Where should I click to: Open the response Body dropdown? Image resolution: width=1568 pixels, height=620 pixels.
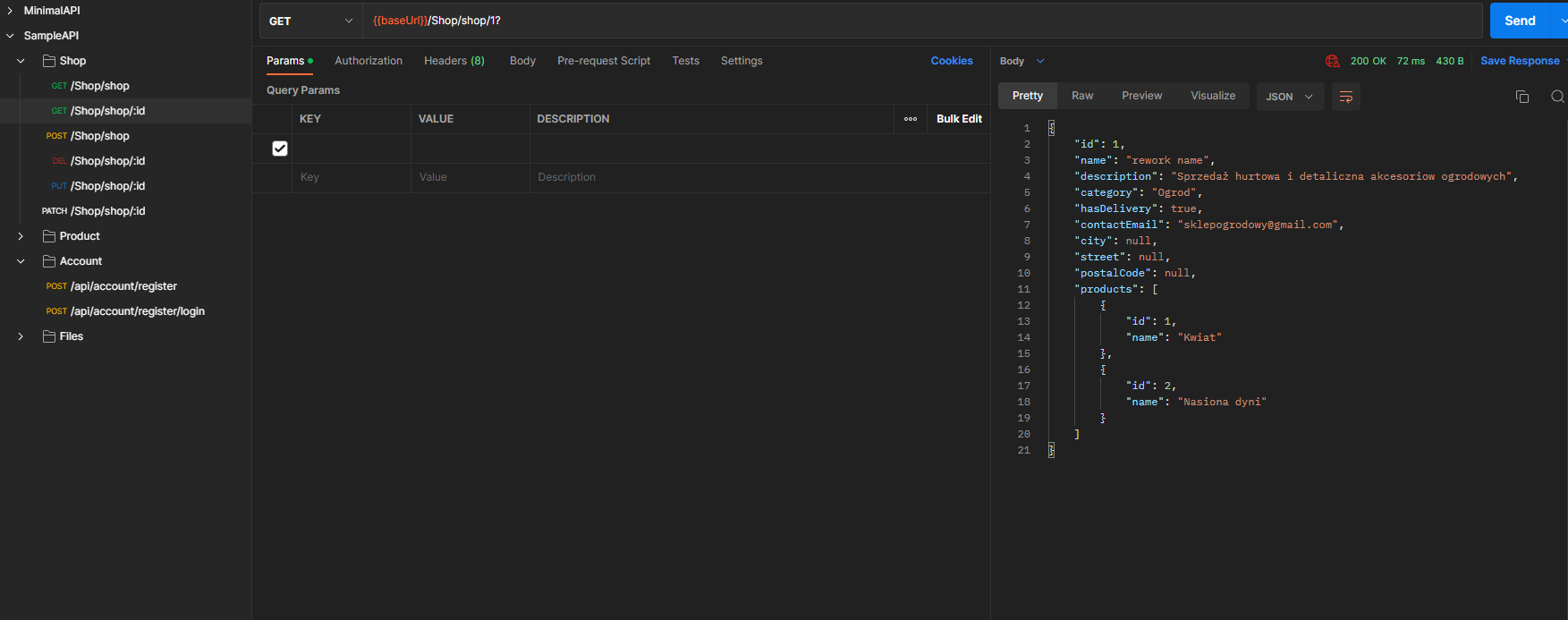coord(1021,61)
